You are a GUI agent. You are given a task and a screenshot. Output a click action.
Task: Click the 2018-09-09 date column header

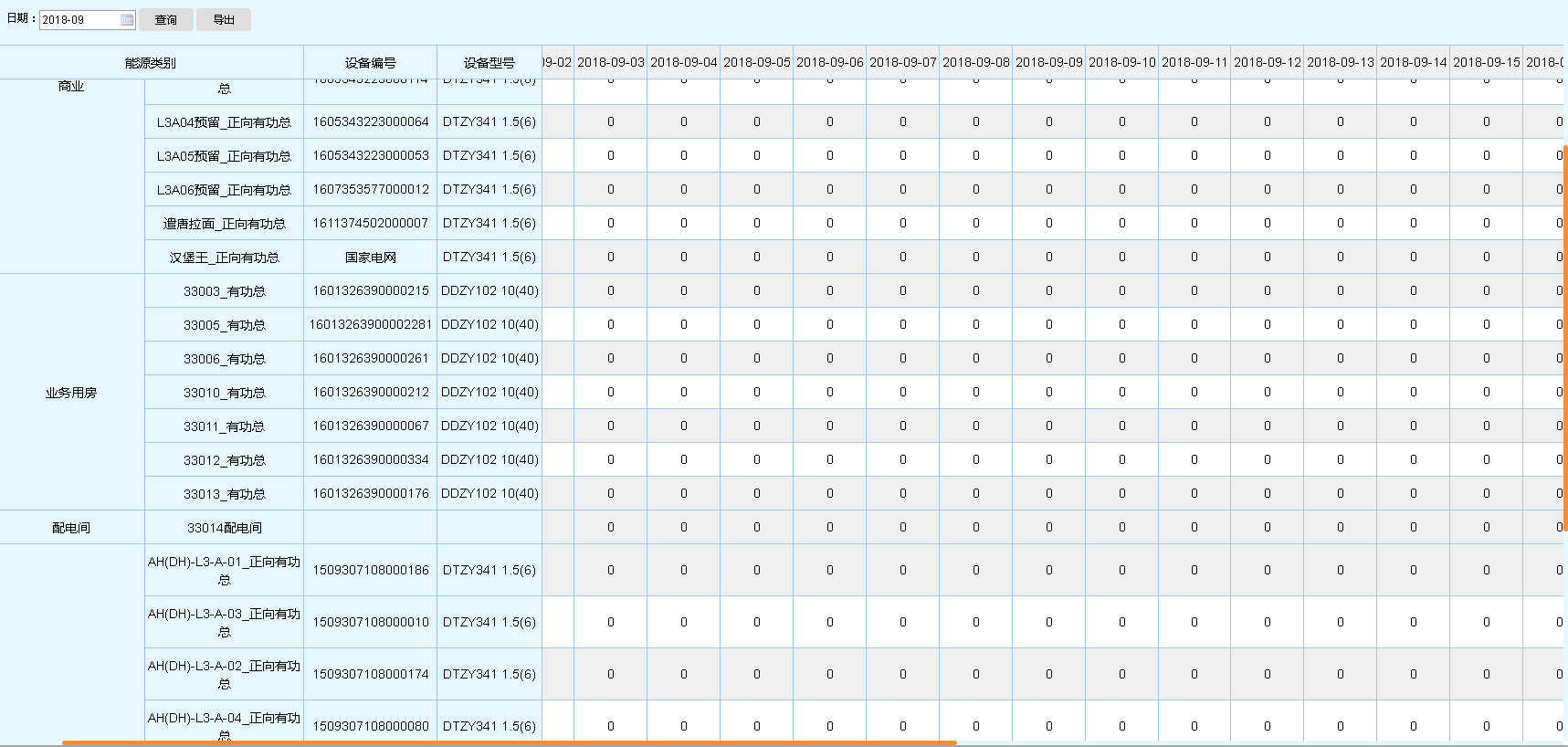[1049, 62]
